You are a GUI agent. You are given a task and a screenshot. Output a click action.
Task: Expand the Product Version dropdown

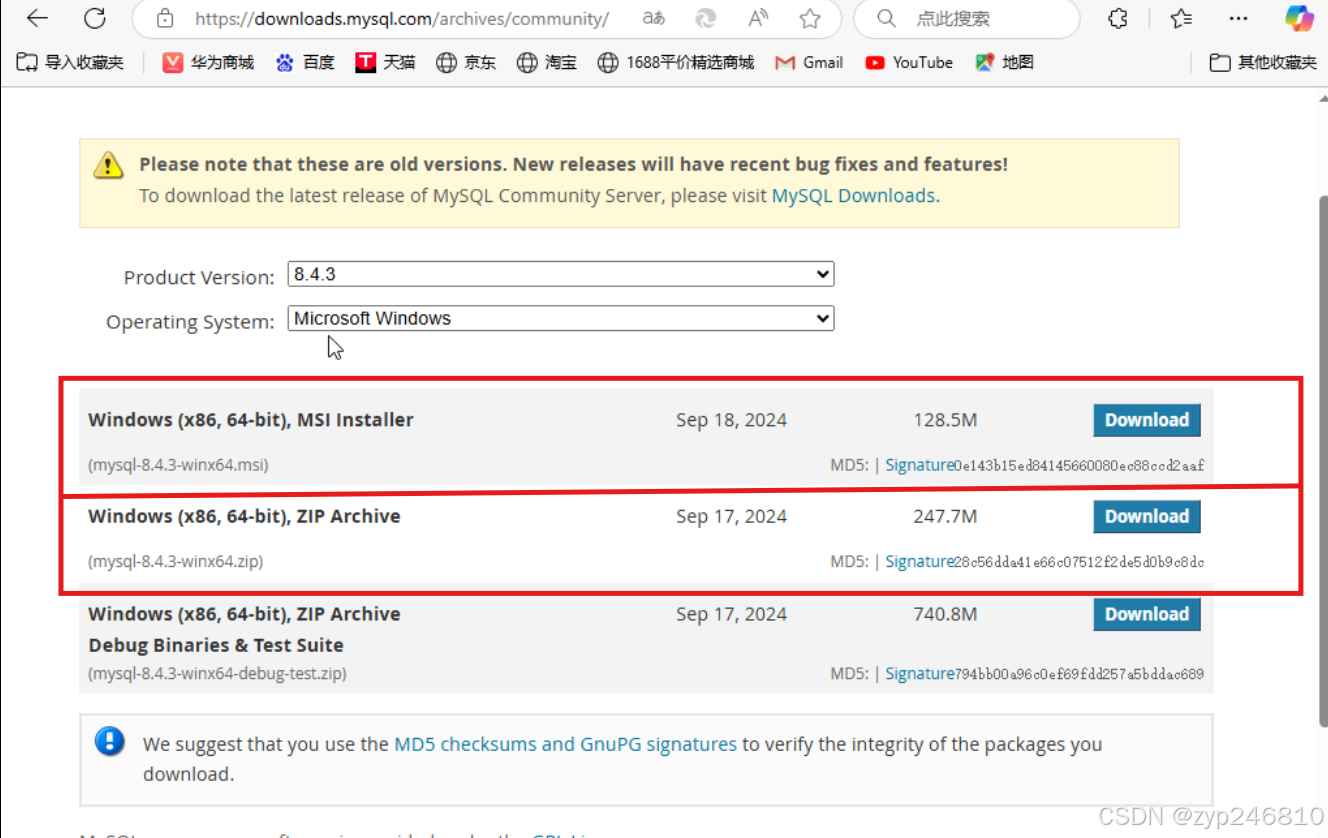point(560,273)
